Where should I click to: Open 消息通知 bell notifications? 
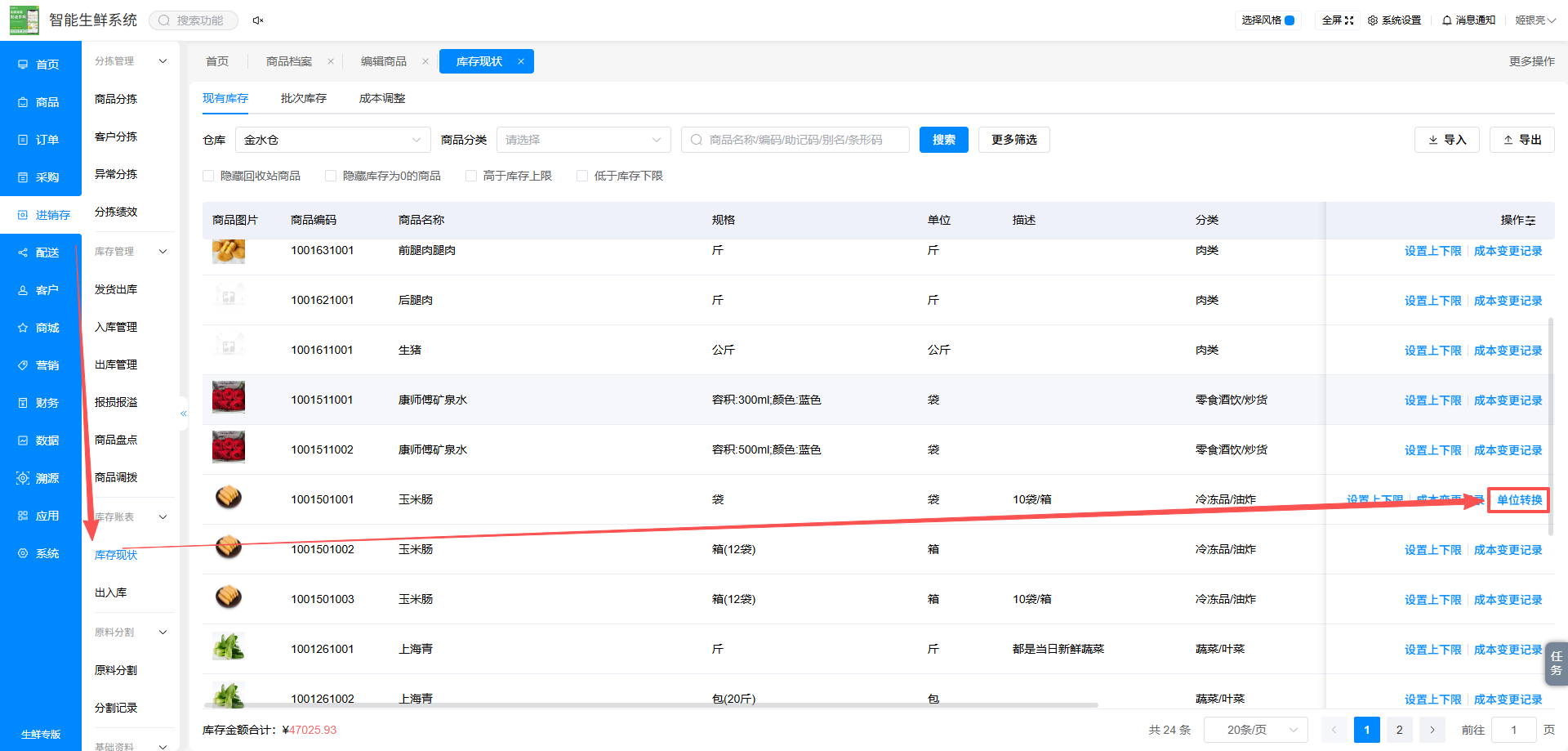pos(1468,20)
